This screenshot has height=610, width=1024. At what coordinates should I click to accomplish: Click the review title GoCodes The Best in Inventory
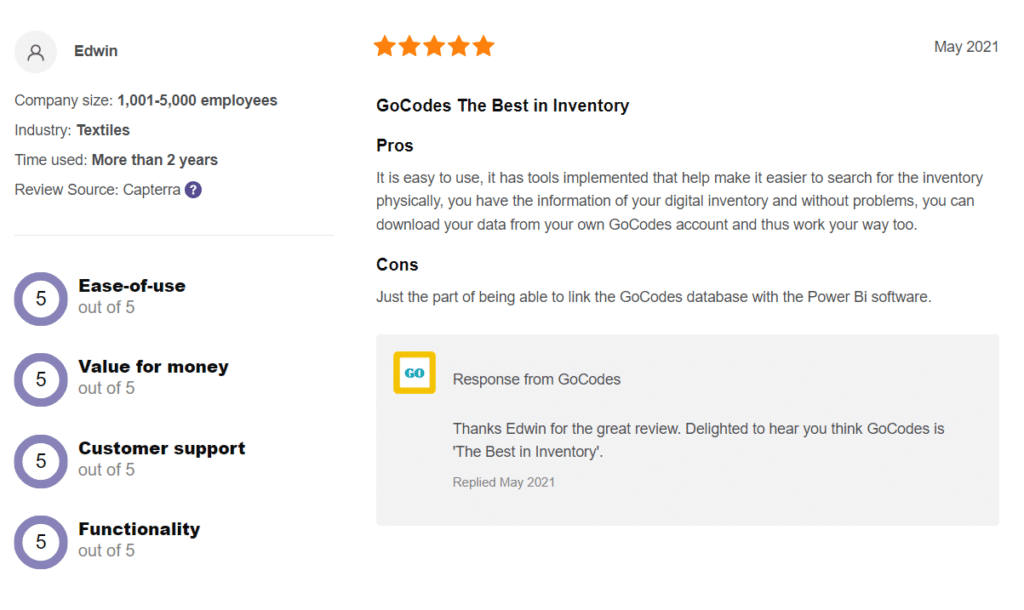pyautogui.click(x=502, y=106)
